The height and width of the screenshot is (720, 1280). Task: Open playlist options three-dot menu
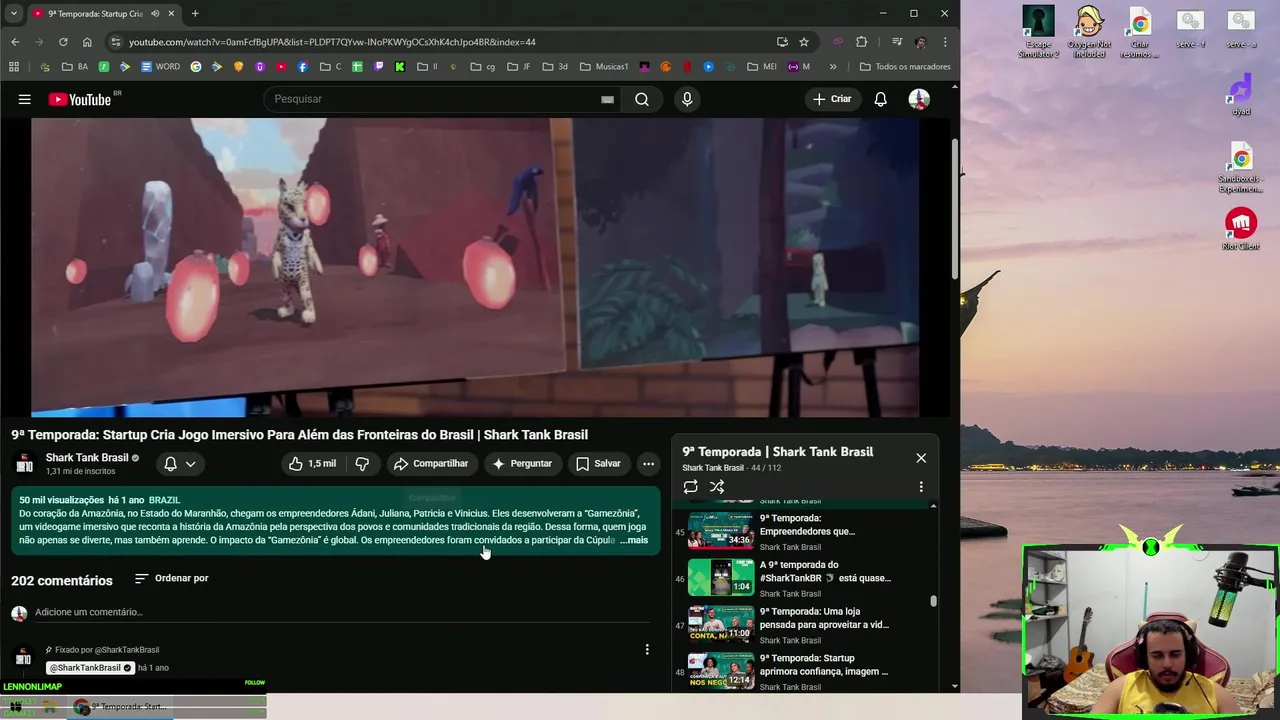pyautogui.click(x=921, y=487)
